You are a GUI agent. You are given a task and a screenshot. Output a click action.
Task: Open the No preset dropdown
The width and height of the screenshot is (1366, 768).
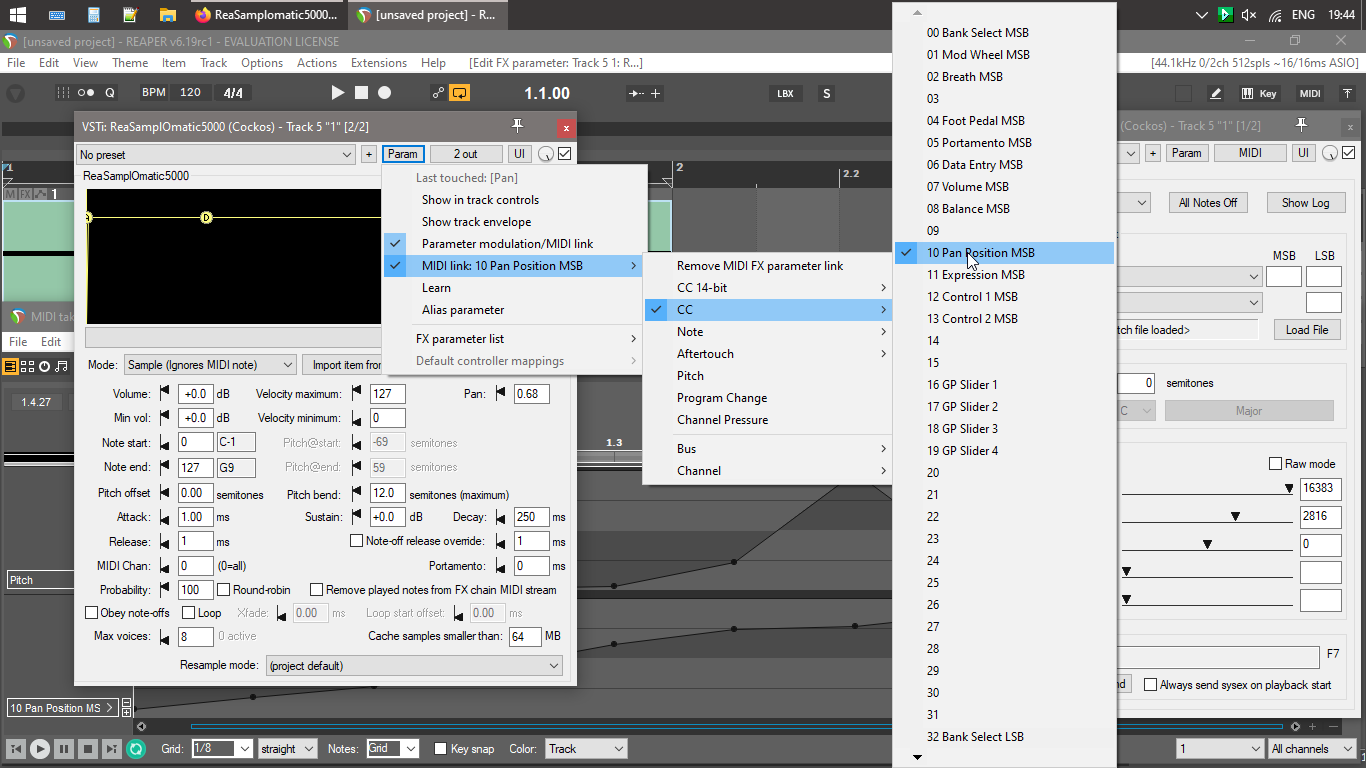point(216,154)
